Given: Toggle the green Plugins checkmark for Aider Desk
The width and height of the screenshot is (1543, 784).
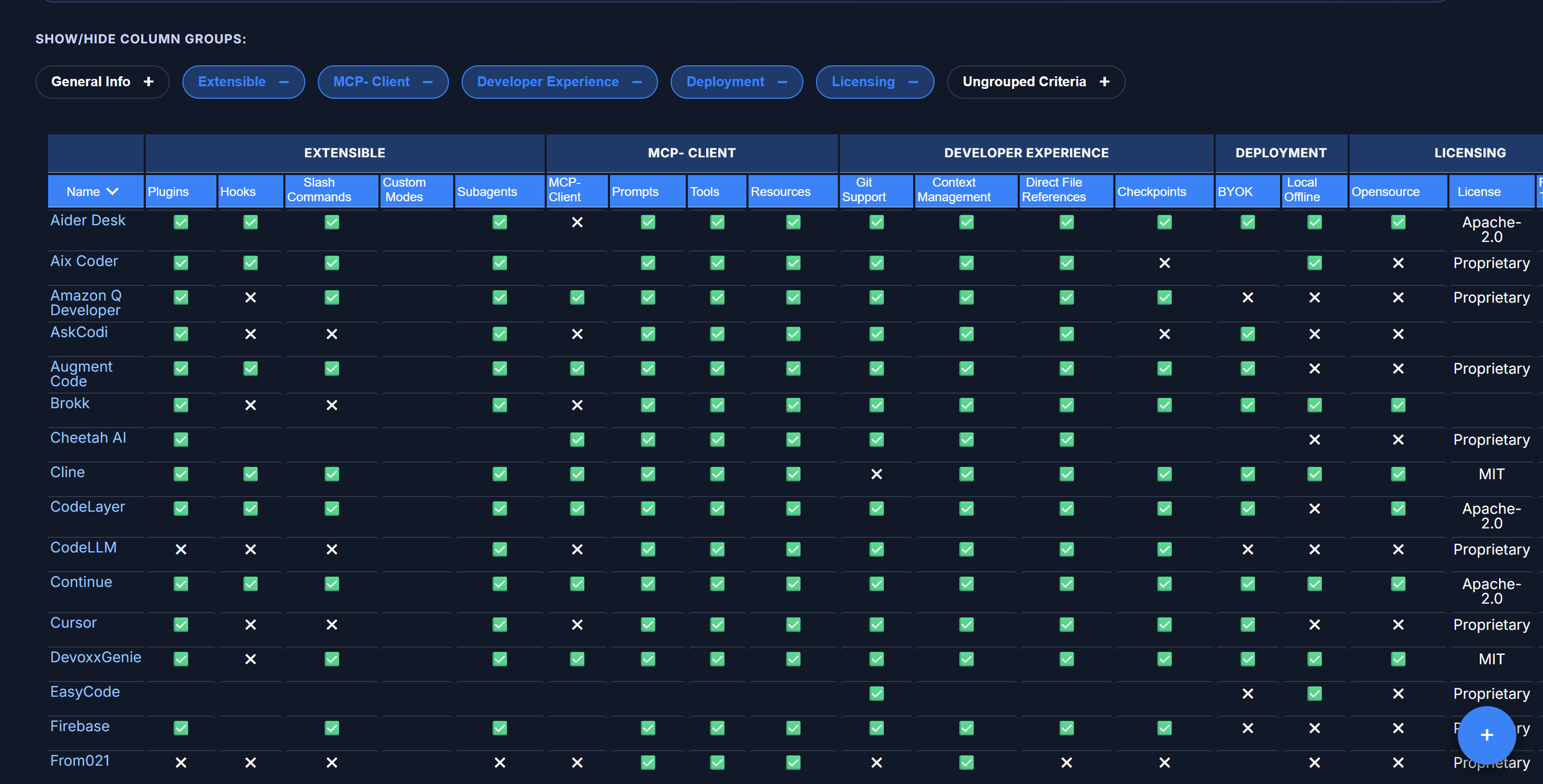Looking at the screenshot, I should tap(180, 222).
